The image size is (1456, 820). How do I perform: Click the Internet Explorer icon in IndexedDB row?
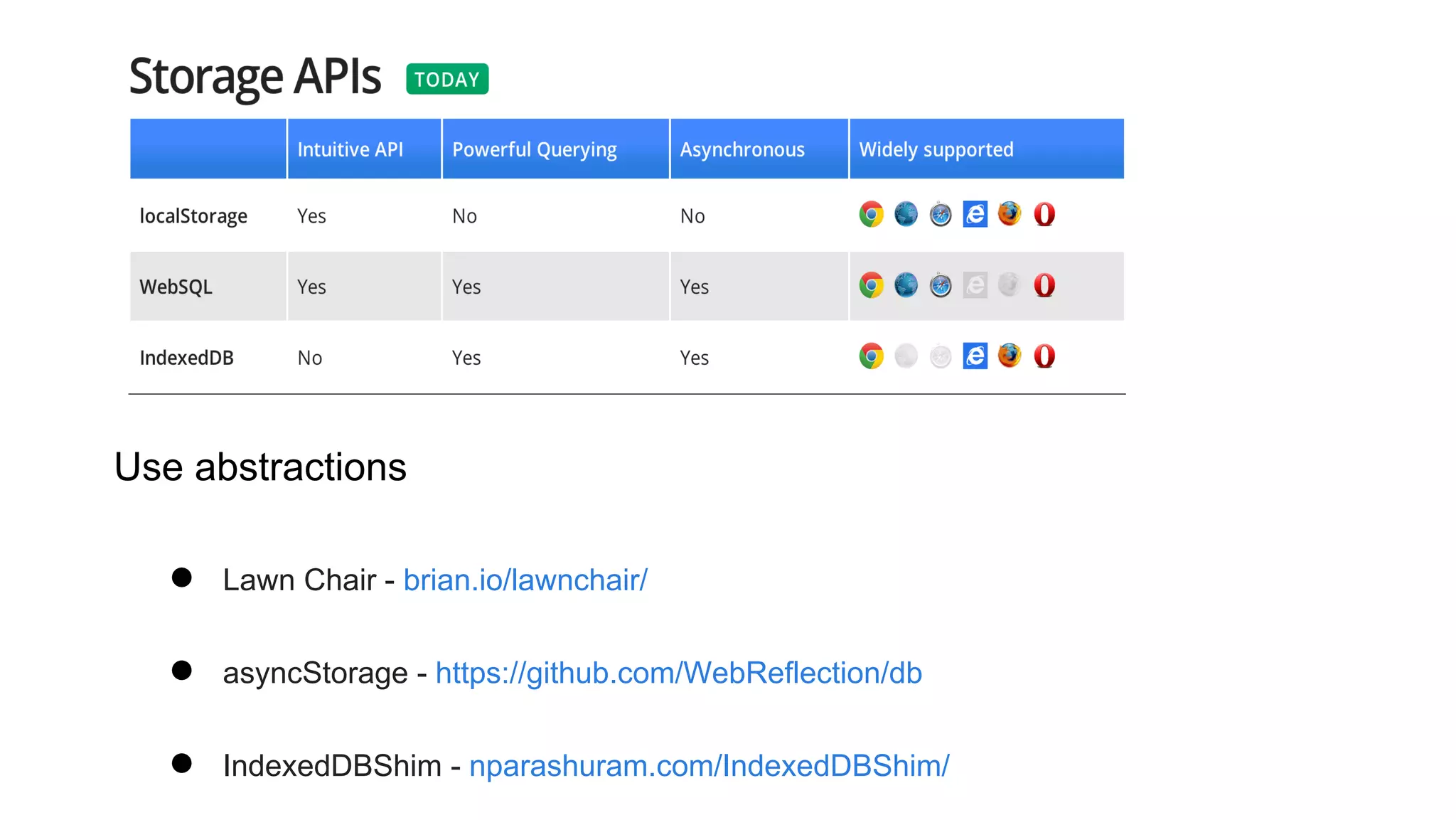[975, 356]
